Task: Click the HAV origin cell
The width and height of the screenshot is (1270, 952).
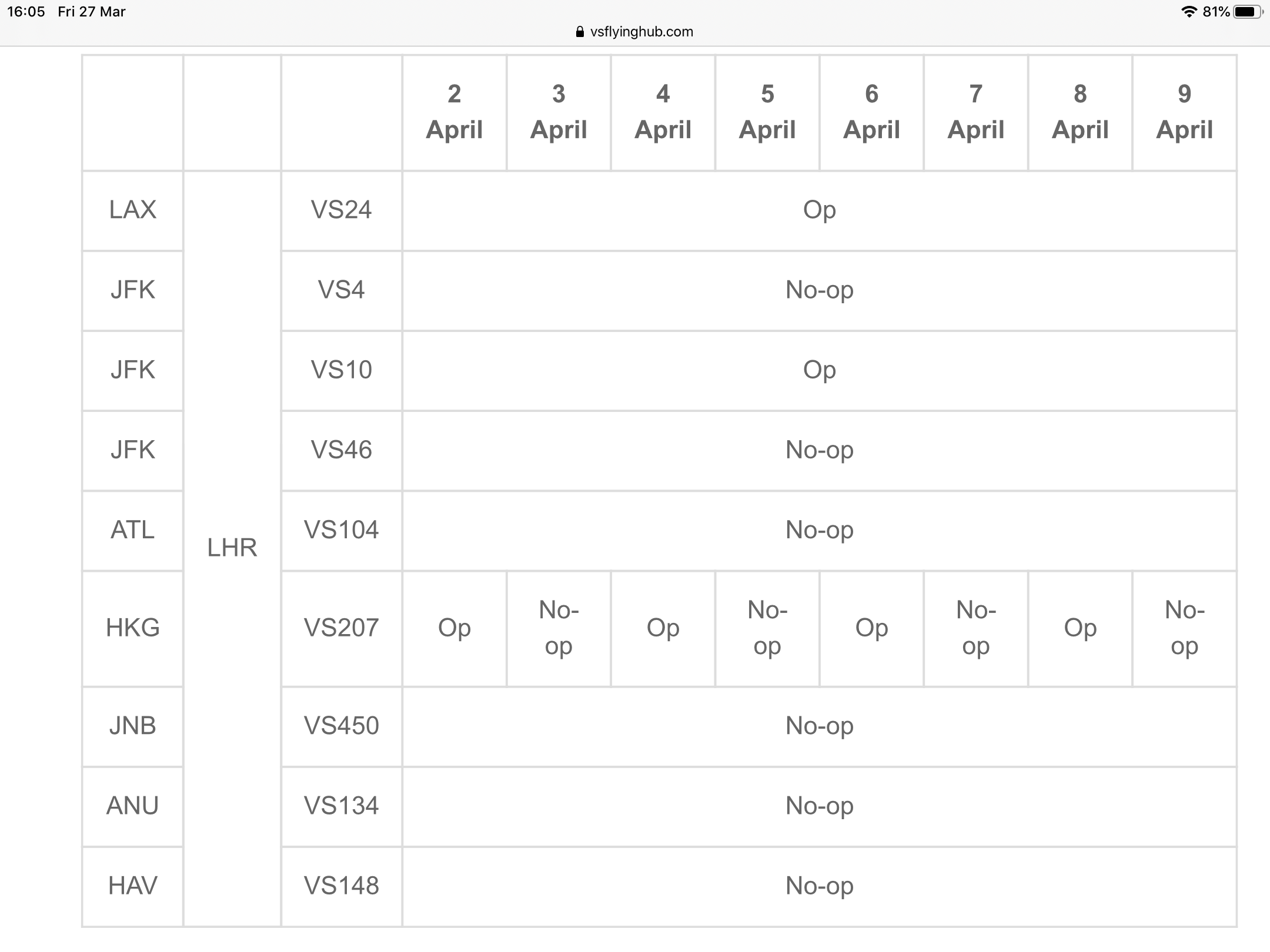Action: point(133,886)
